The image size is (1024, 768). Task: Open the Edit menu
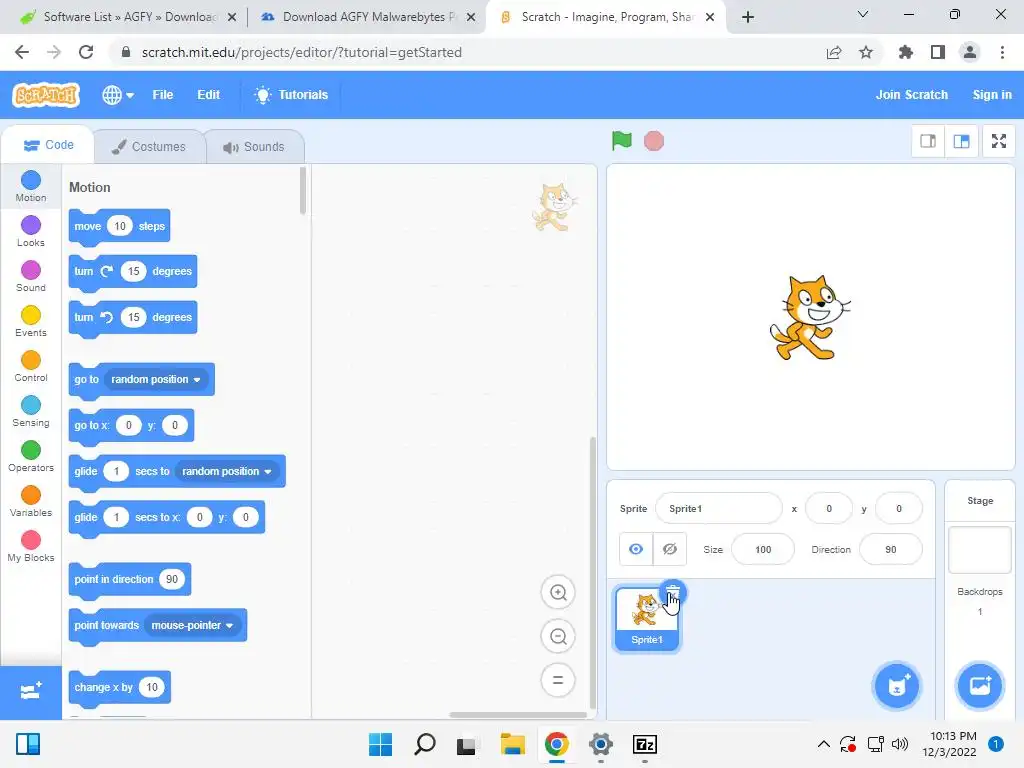(208, 95)
